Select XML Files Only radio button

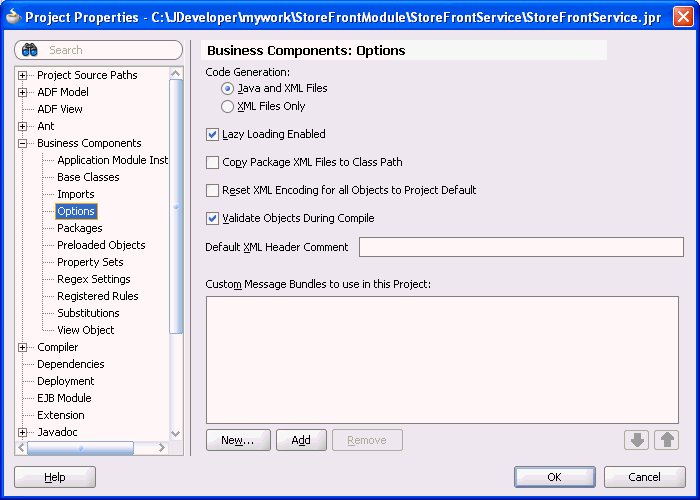pos(227,106)
